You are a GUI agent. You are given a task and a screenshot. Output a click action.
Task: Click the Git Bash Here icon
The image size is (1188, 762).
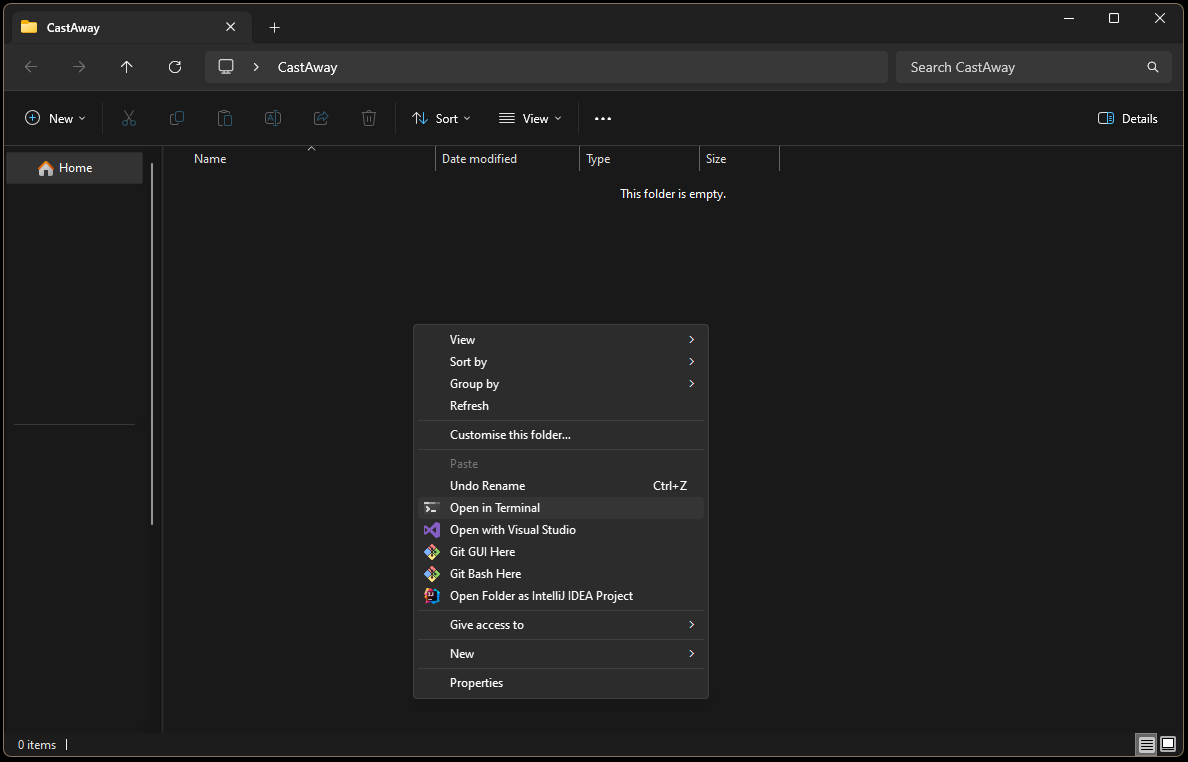click(x=432, y=574)
